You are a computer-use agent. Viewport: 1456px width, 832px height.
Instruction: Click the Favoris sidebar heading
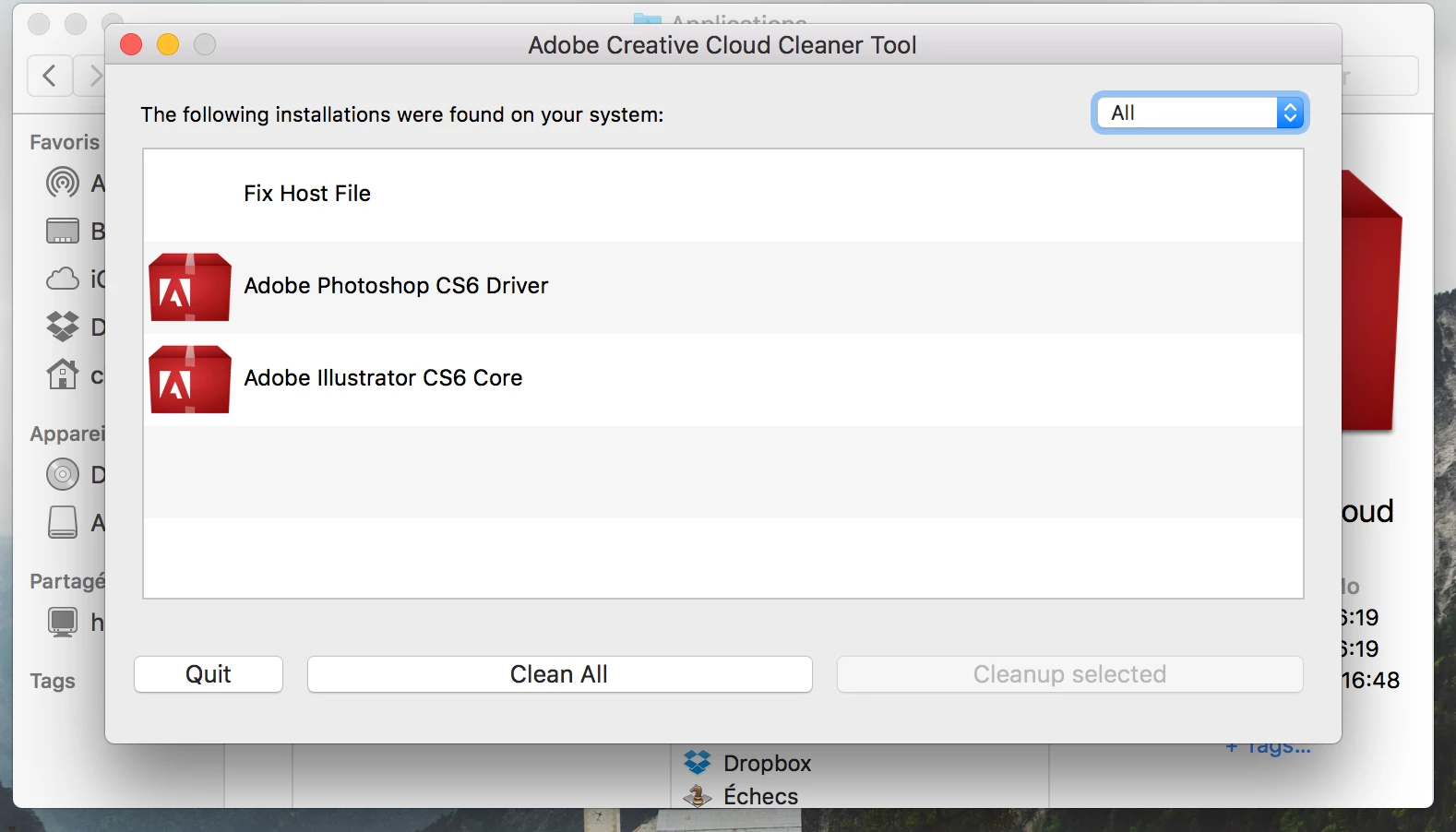(65, 142)
